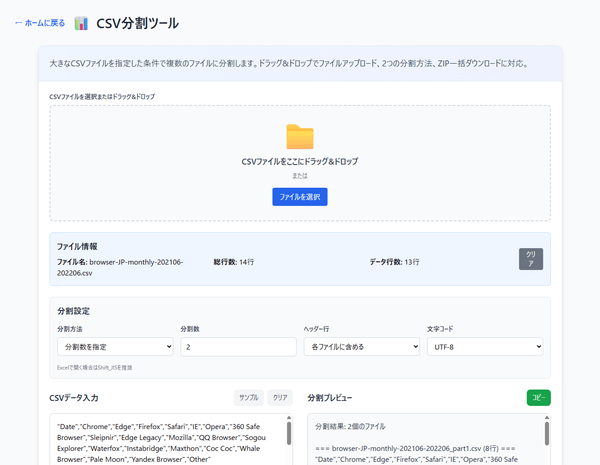Viewport: 600px width, 465px height.
Task: Click the CSV分割ツール page heading
Action: point(138,22)
